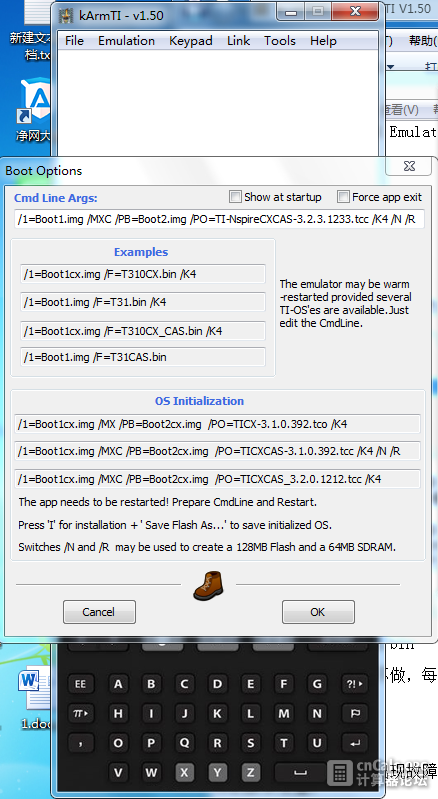Open the Tools menu

coord(280,41)
